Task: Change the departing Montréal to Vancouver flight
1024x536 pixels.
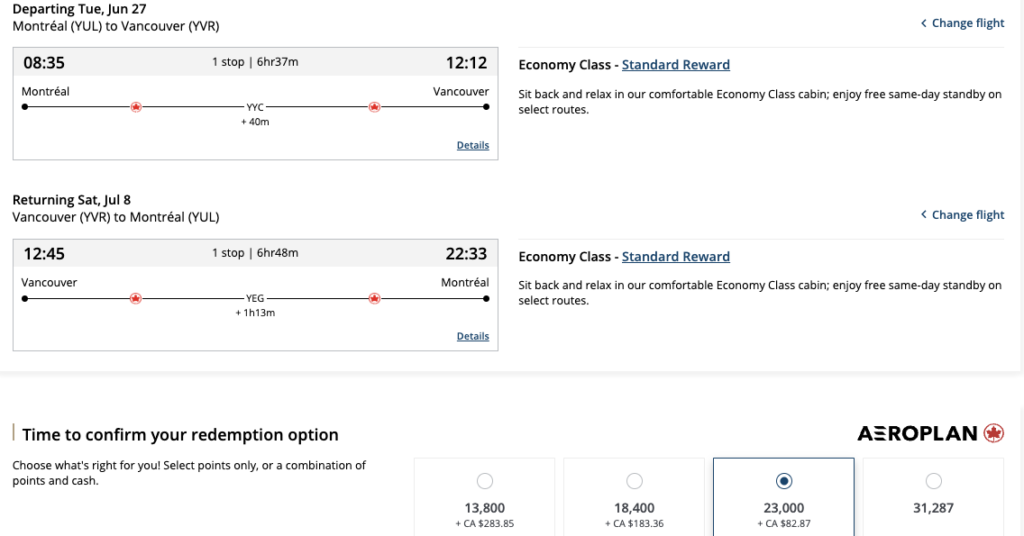Action: pyautogui.click(x=962, y=23)
